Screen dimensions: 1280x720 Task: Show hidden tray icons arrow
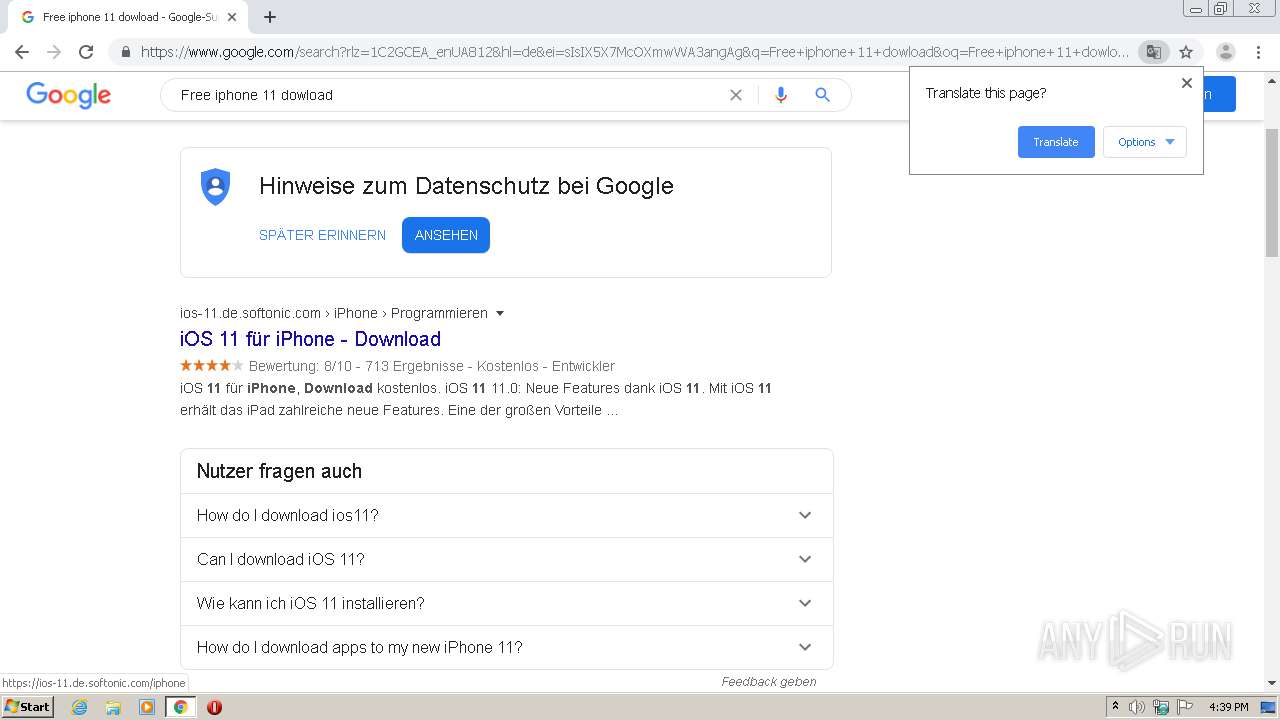pos(1115,707)
